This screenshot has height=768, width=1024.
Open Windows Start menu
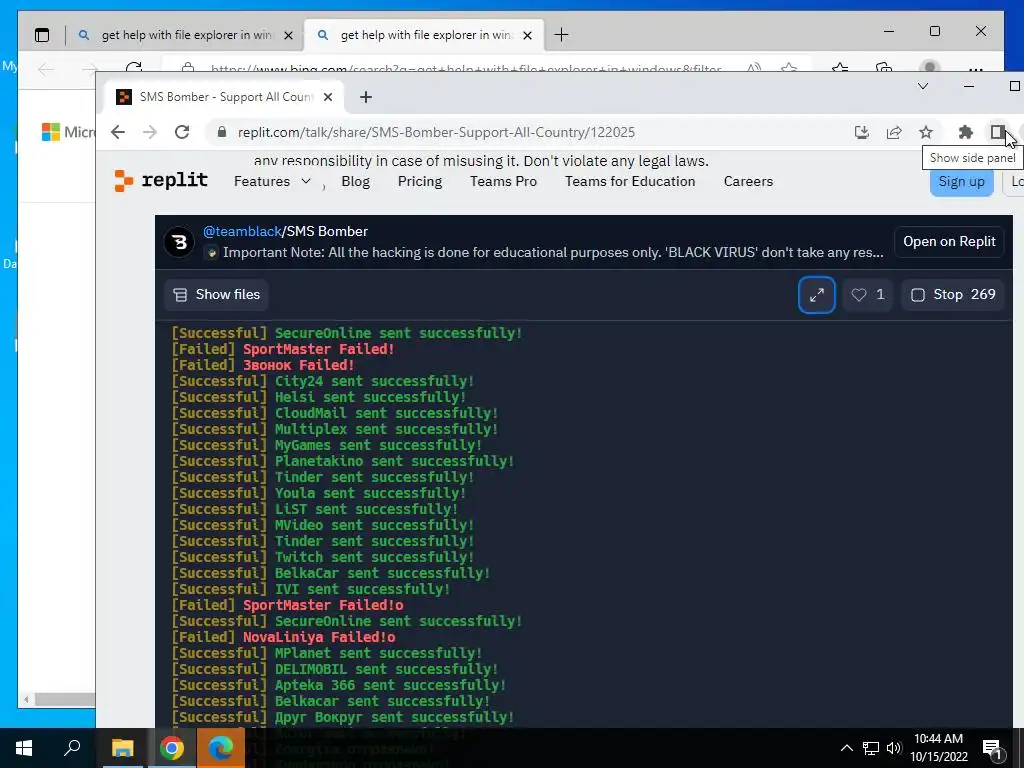click(x=24, y=748)
